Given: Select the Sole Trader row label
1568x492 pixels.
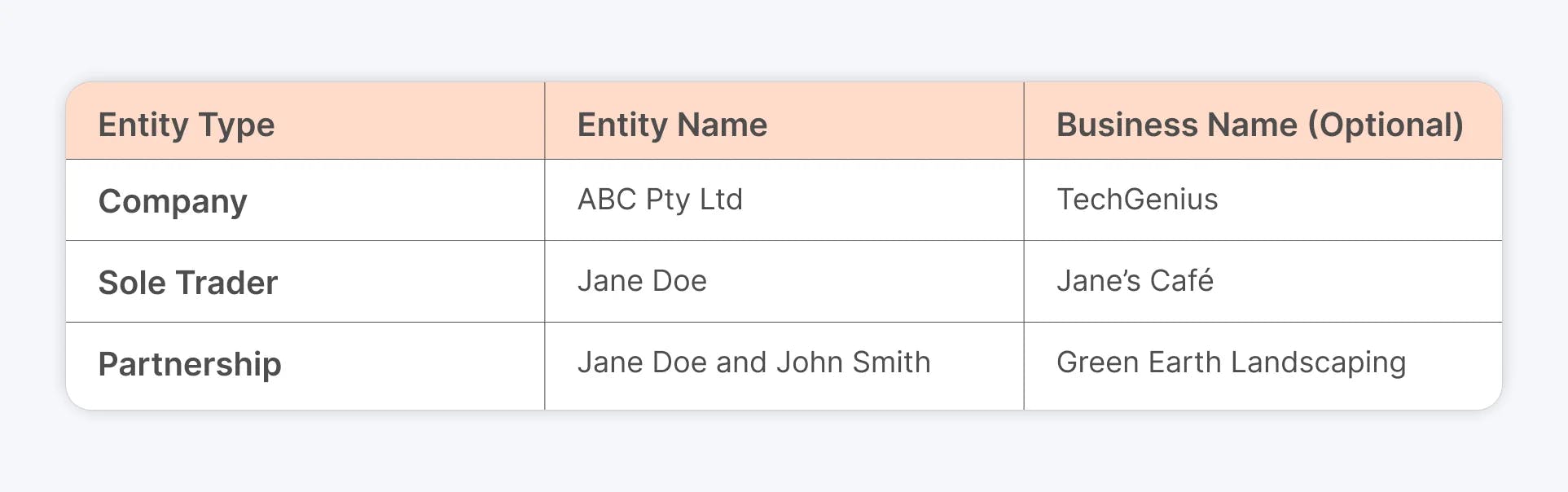Looking at the screenshot, I should (188, 283).
